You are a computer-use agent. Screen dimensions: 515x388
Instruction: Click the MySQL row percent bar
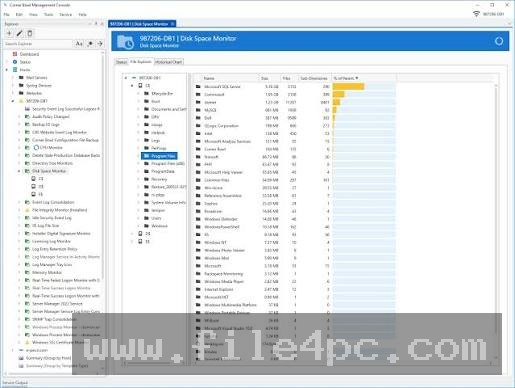[364, 110]
